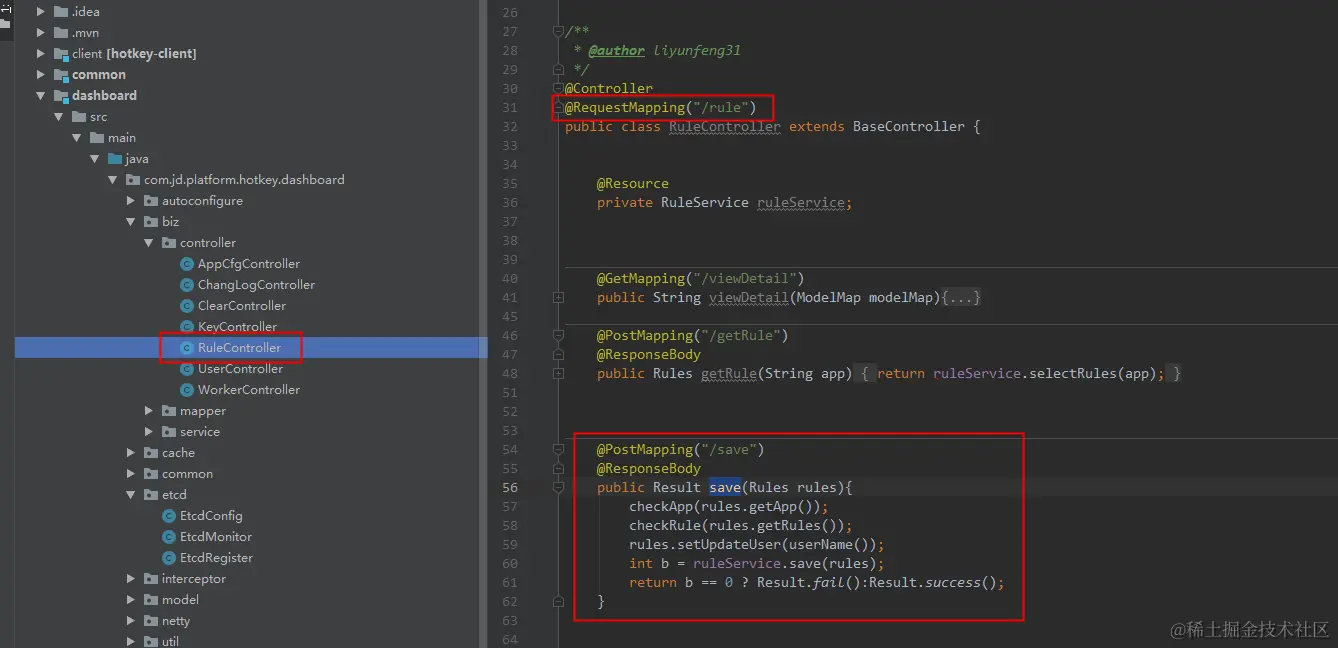Click @PostMapping("/getRule") annotation

click(693, 336)
